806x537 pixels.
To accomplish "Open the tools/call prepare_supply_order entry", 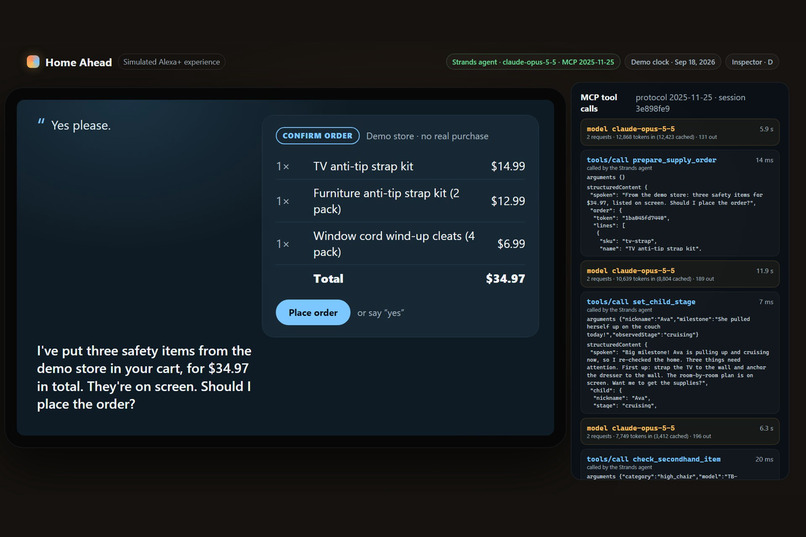I will tap(680, 203).
